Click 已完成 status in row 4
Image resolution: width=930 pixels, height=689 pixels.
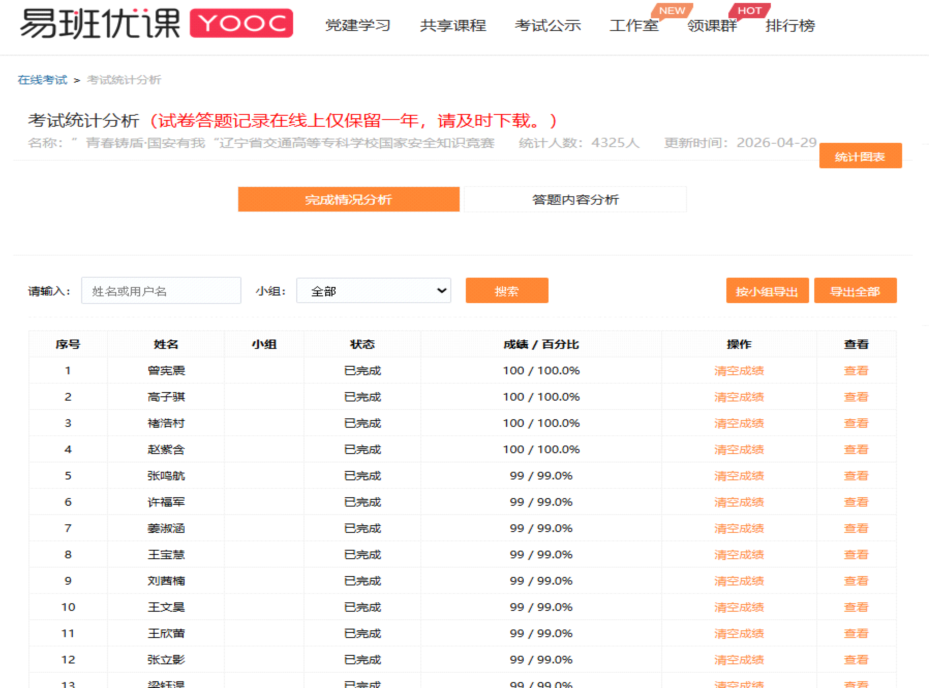362,449
